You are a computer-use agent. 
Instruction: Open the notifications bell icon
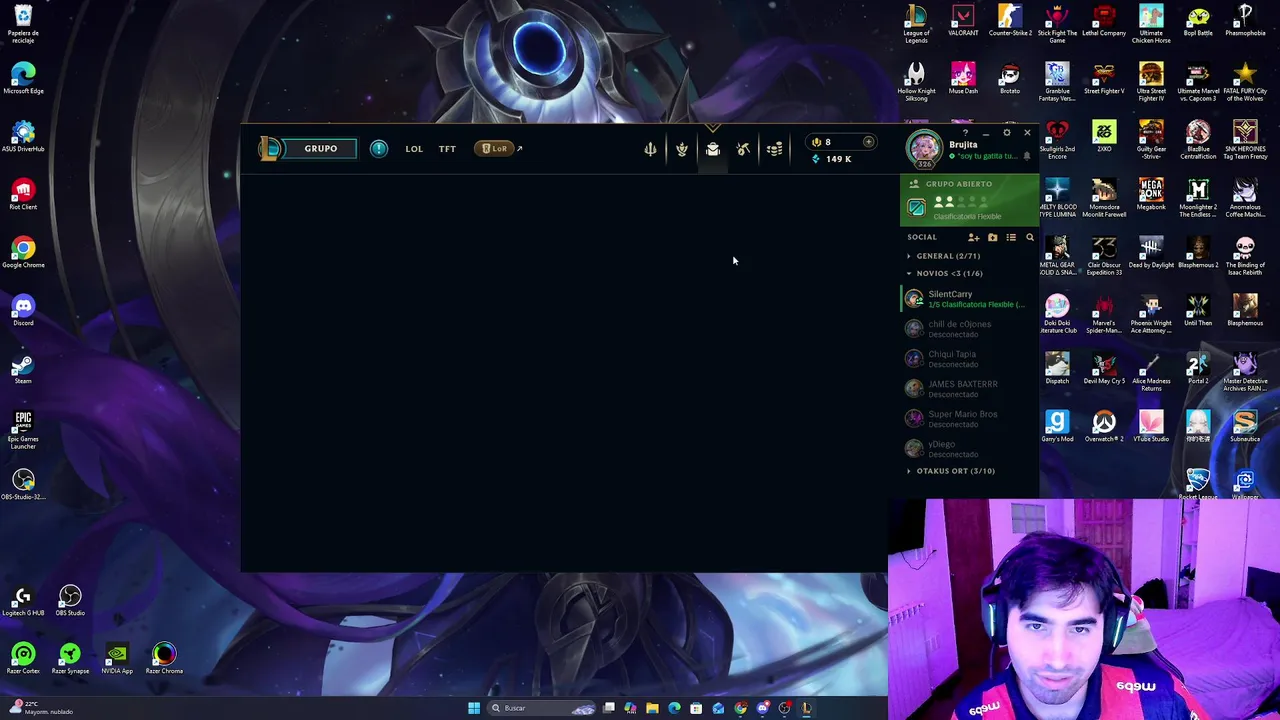[x=1026, y=157]
